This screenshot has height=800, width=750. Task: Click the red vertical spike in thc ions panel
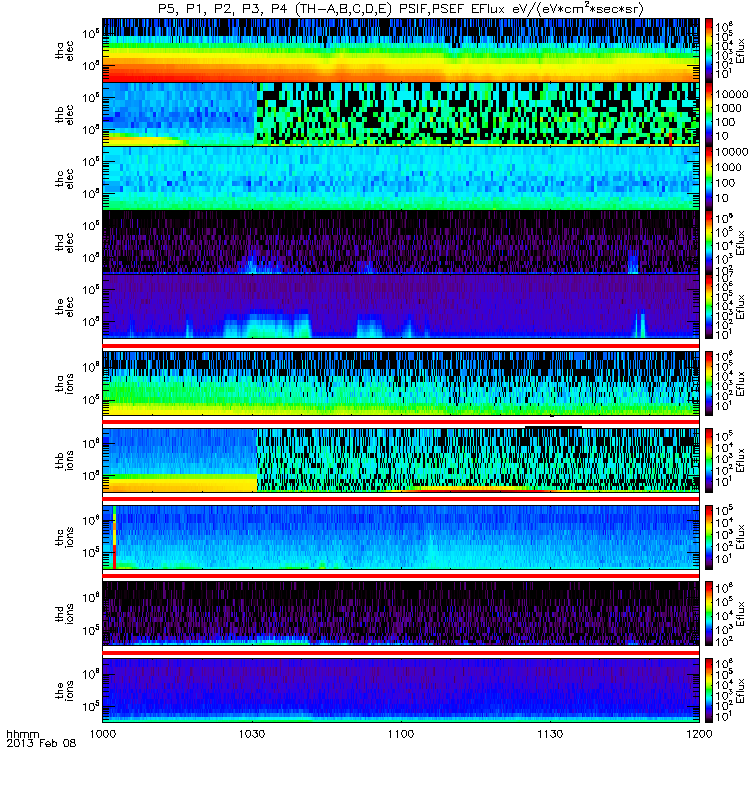(x=115, y=537)
